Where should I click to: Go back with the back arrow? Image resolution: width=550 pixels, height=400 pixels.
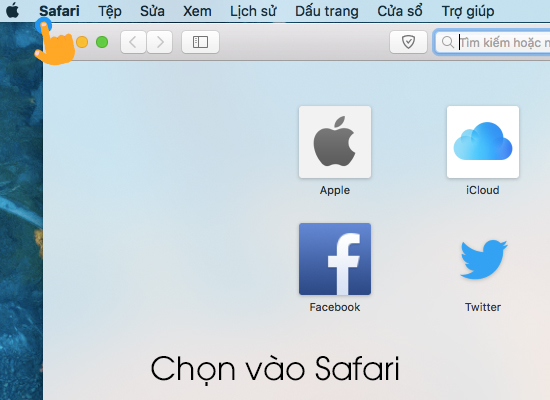click(x=133, y=42)
